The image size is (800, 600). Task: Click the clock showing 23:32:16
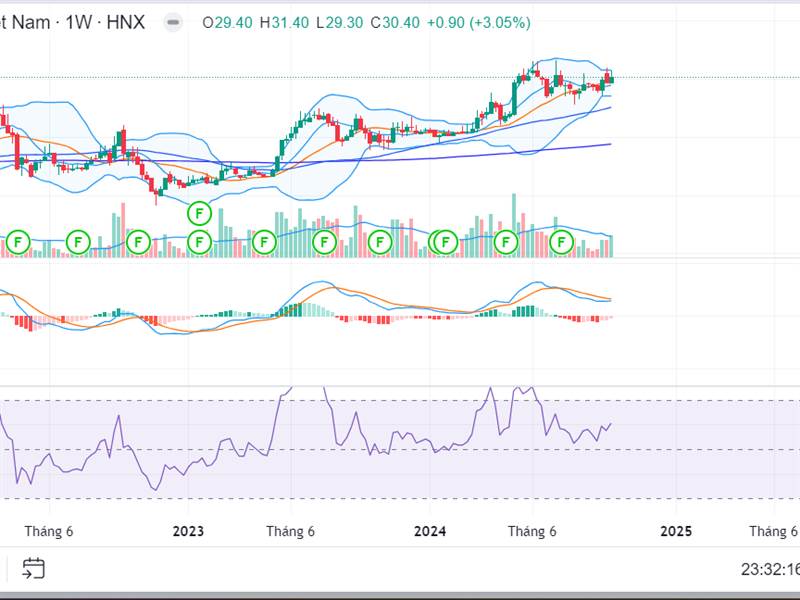click(x=770, y=569)
